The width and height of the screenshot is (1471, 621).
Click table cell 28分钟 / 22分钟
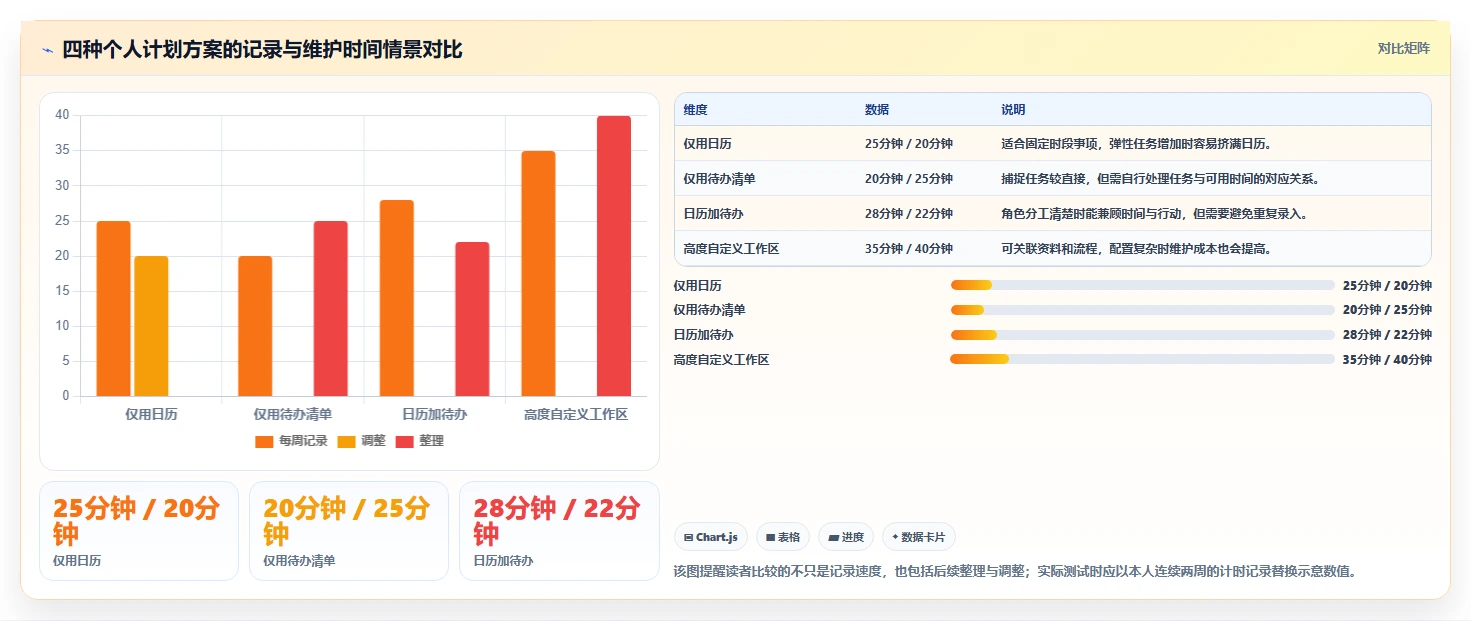point(909,214)
